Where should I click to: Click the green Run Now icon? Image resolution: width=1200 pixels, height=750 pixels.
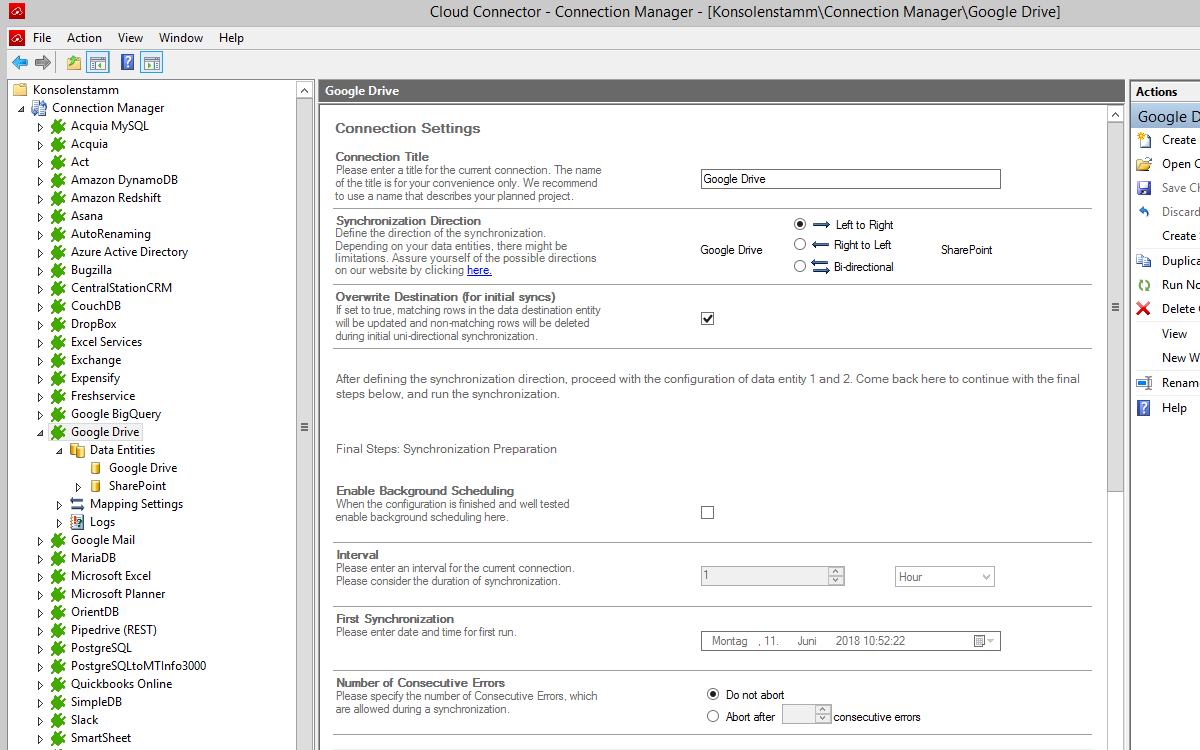[x=1144, y=285]
